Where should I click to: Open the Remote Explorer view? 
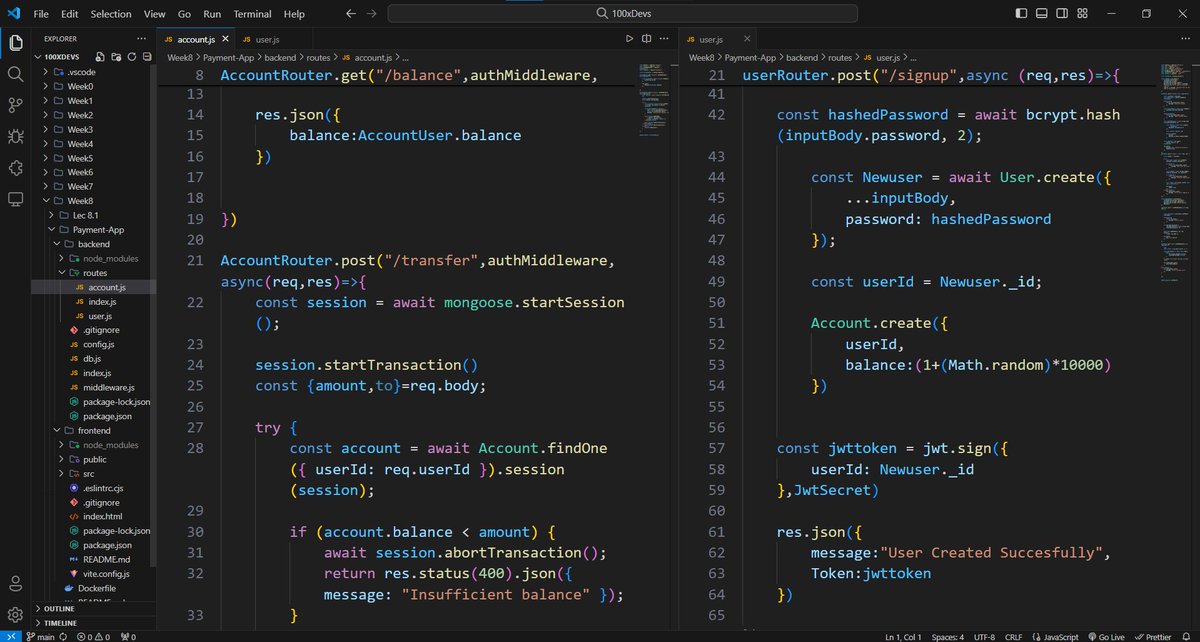(x=15, y=199)
